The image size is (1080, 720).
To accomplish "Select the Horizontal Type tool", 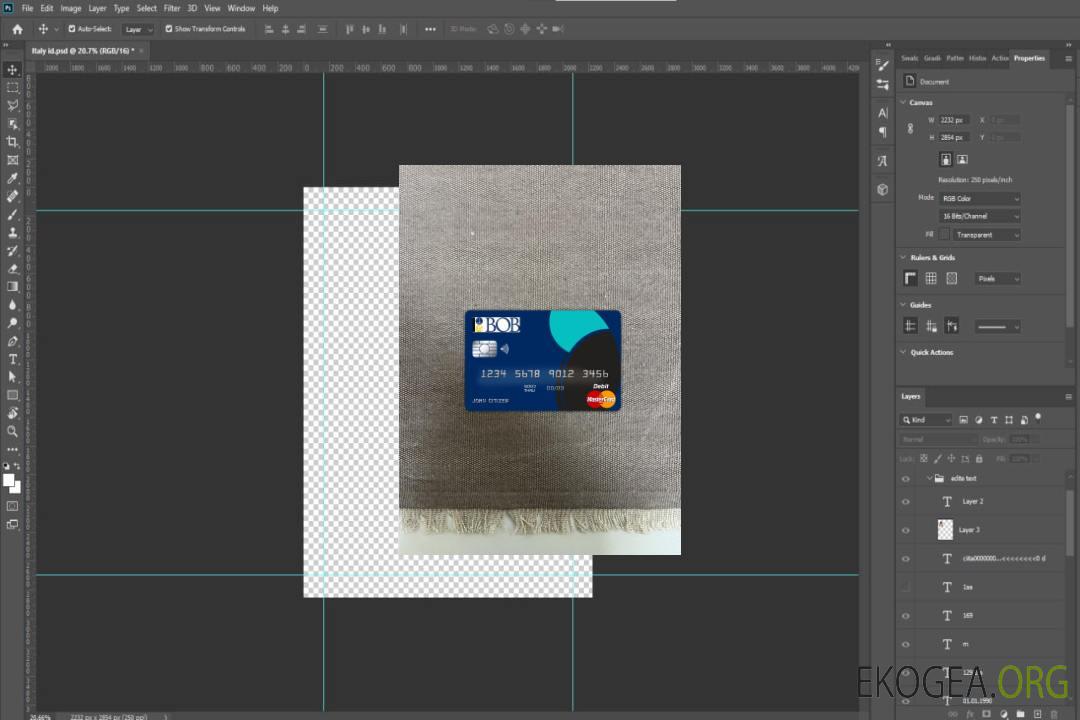I will 12,359.
